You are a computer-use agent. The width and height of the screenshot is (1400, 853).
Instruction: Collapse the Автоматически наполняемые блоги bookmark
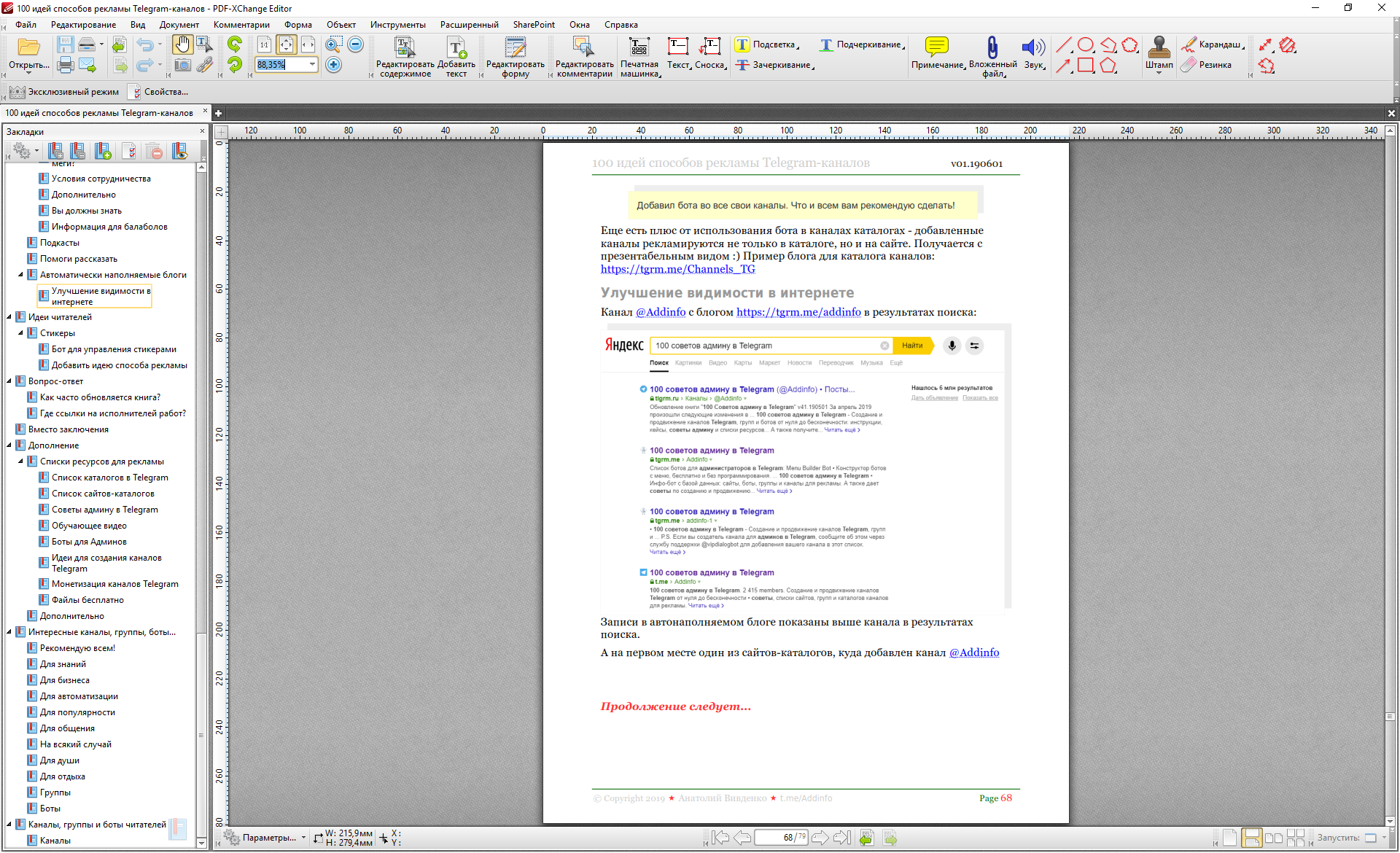pos(20,275)
